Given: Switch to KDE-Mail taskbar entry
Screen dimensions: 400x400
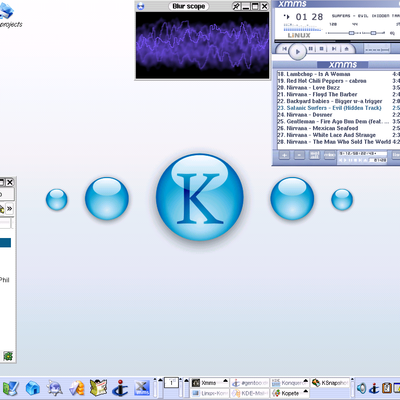Looking at the screenshot, I should pyautogui.click(x=250, y=393).
